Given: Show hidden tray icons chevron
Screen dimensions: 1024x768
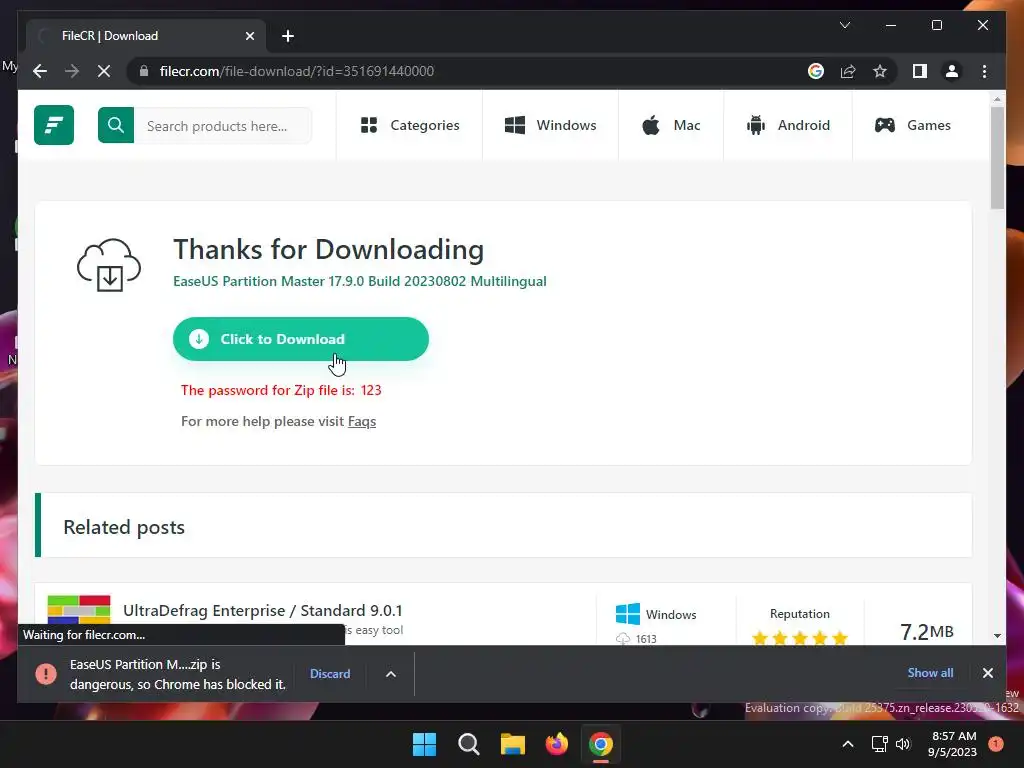Looking at the screenshot, I should click(848, 744).
